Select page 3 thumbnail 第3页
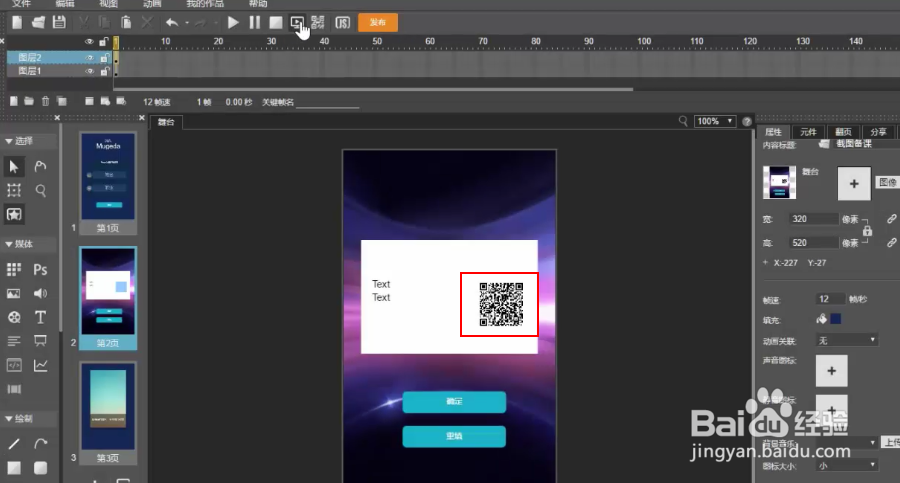The width and height of the screenshot is (900, 483). point(108,412)
